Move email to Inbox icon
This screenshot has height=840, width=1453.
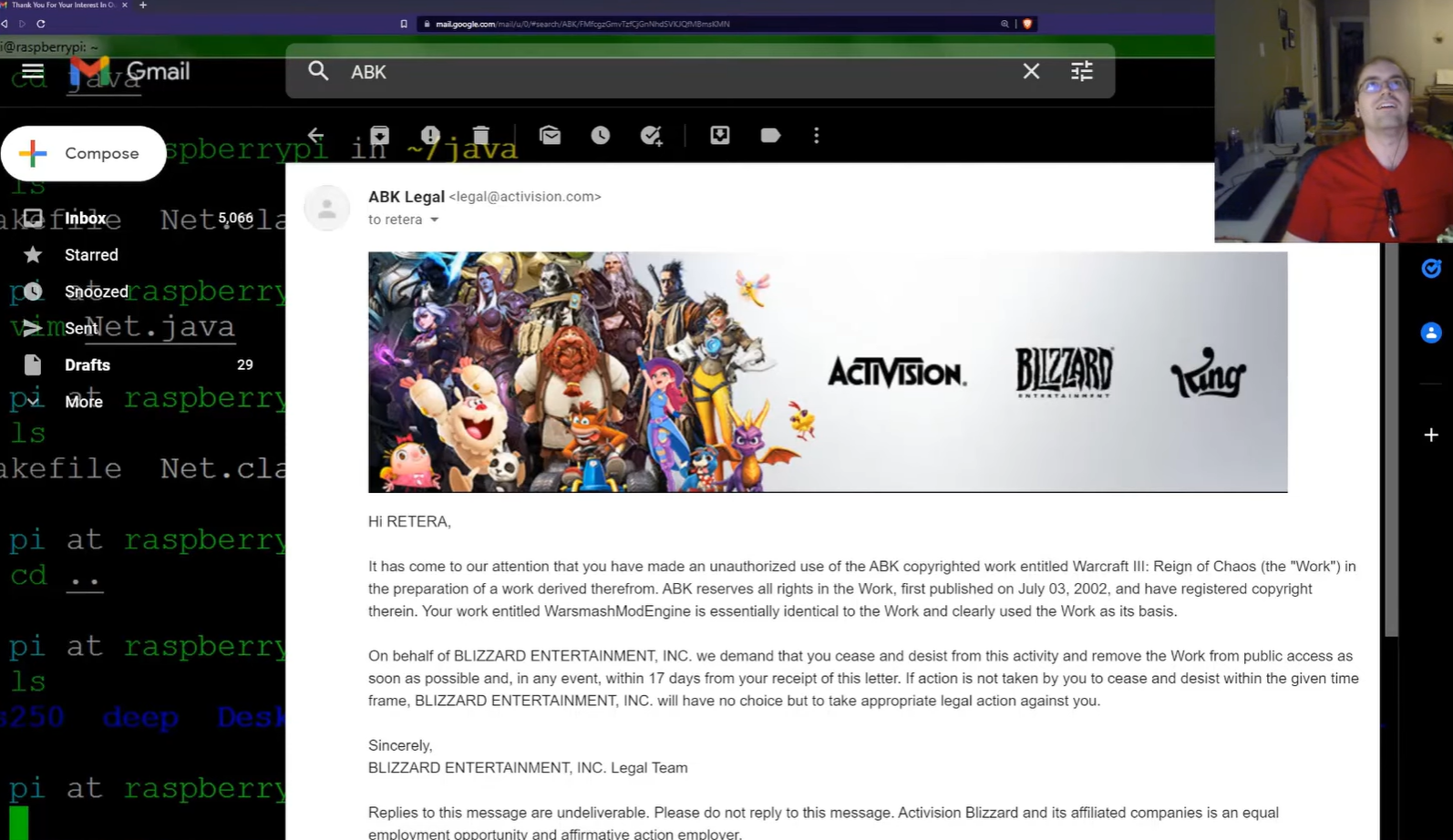coord(720,136)
